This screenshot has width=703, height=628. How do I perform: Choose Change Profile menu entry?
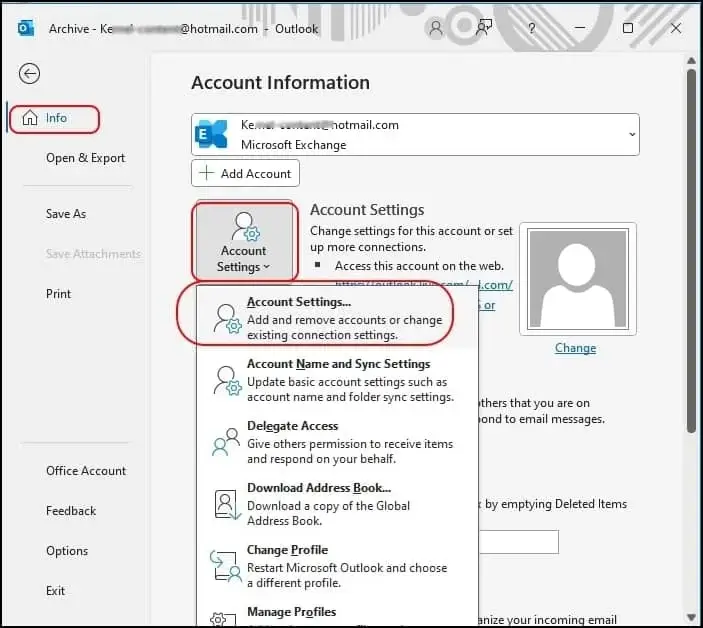[x=337, y=566]
